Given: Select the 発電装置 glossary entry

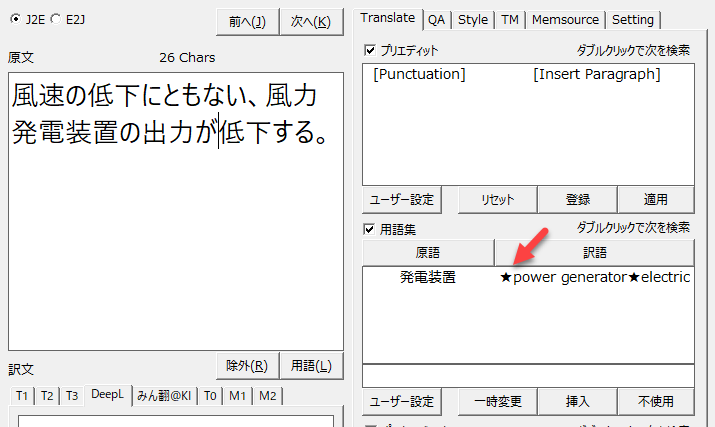Looking at the screenshot, I should tap(427, 277).
